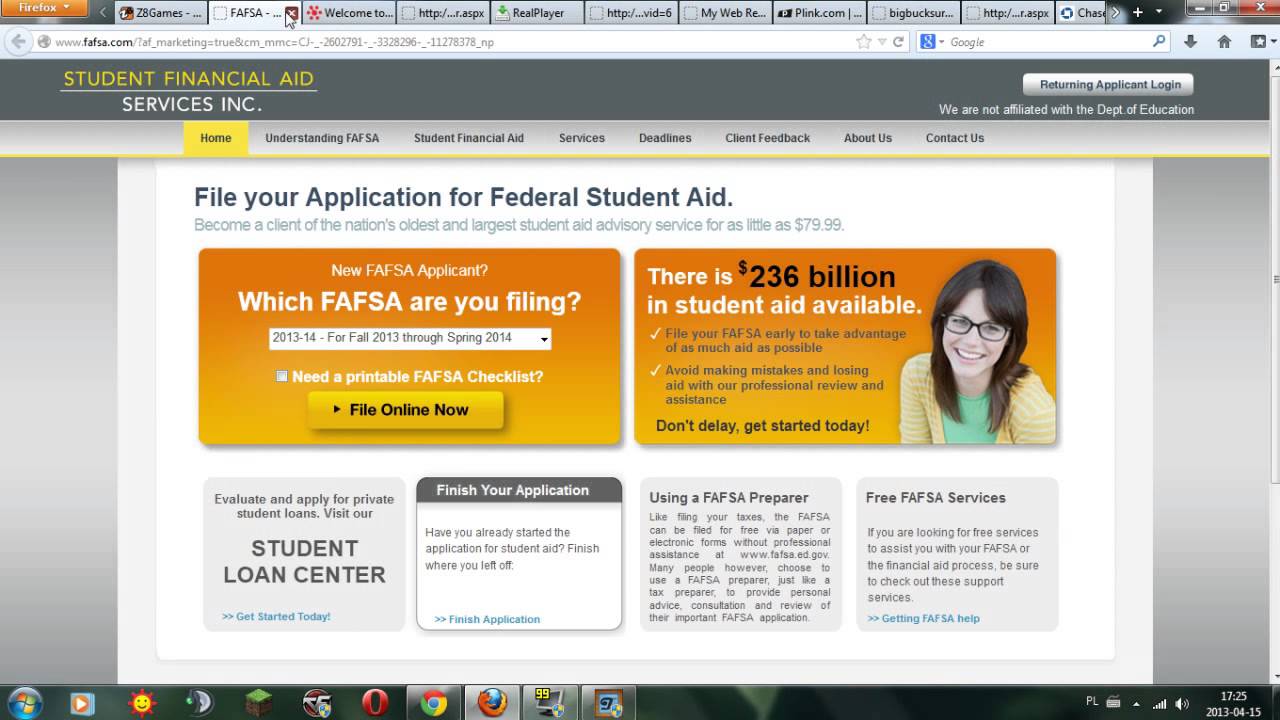Follow the Get Started Today link

coord(276,617)
